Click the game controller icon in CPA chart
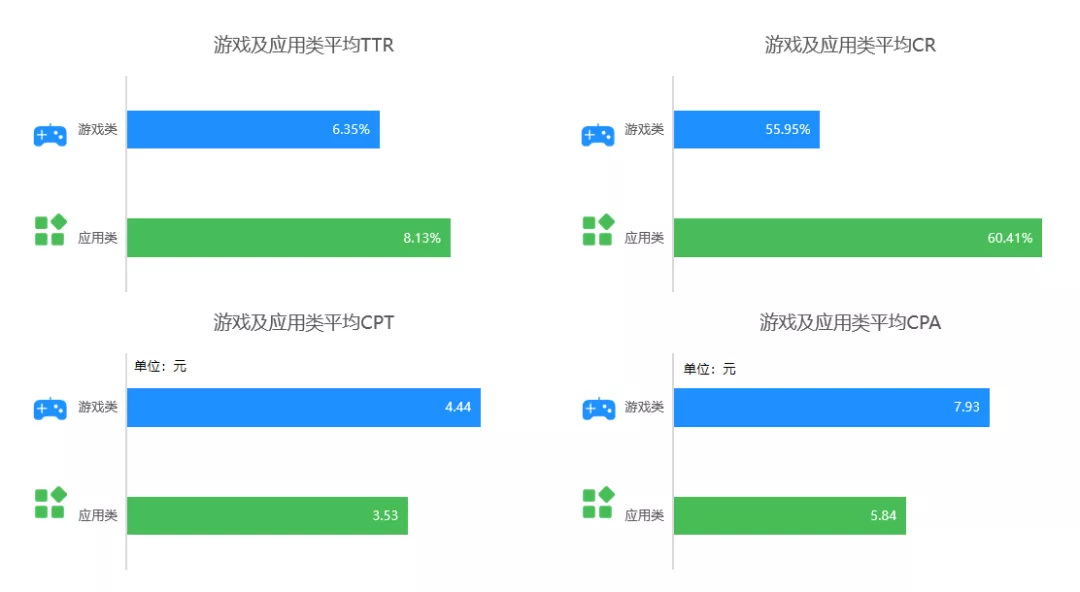1080x592 pixels. click(598, 409)
